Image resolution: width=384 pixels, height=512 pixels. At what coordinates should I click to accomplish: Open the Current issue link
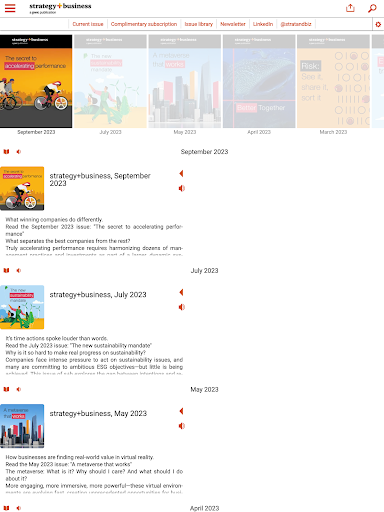coord(88,24)
